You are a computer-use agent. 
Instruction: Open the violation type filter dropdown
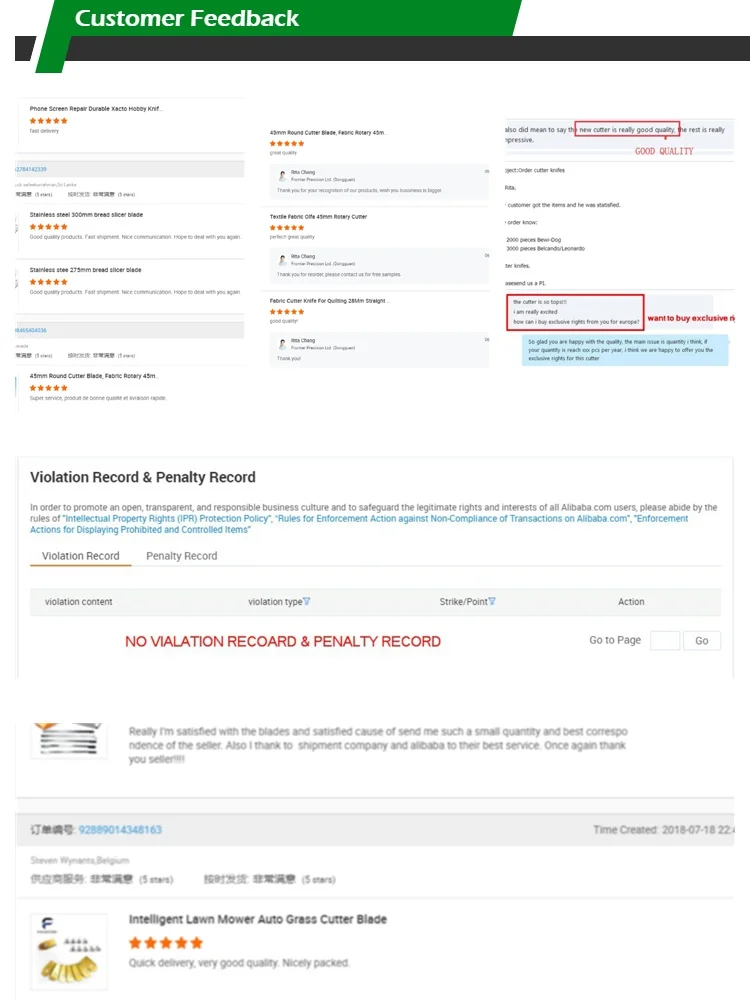(307, 602)
